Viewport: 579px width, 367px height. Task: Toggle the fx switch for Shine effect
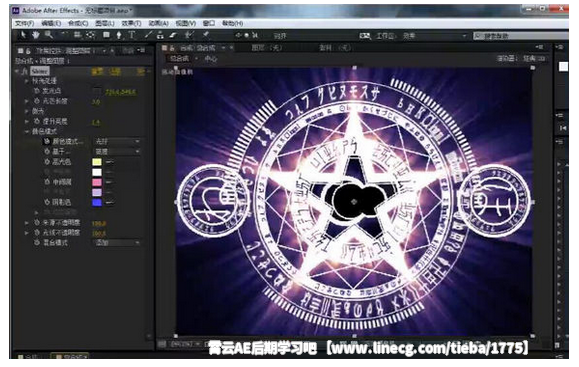pyautogui.click(x=24, y=71)
